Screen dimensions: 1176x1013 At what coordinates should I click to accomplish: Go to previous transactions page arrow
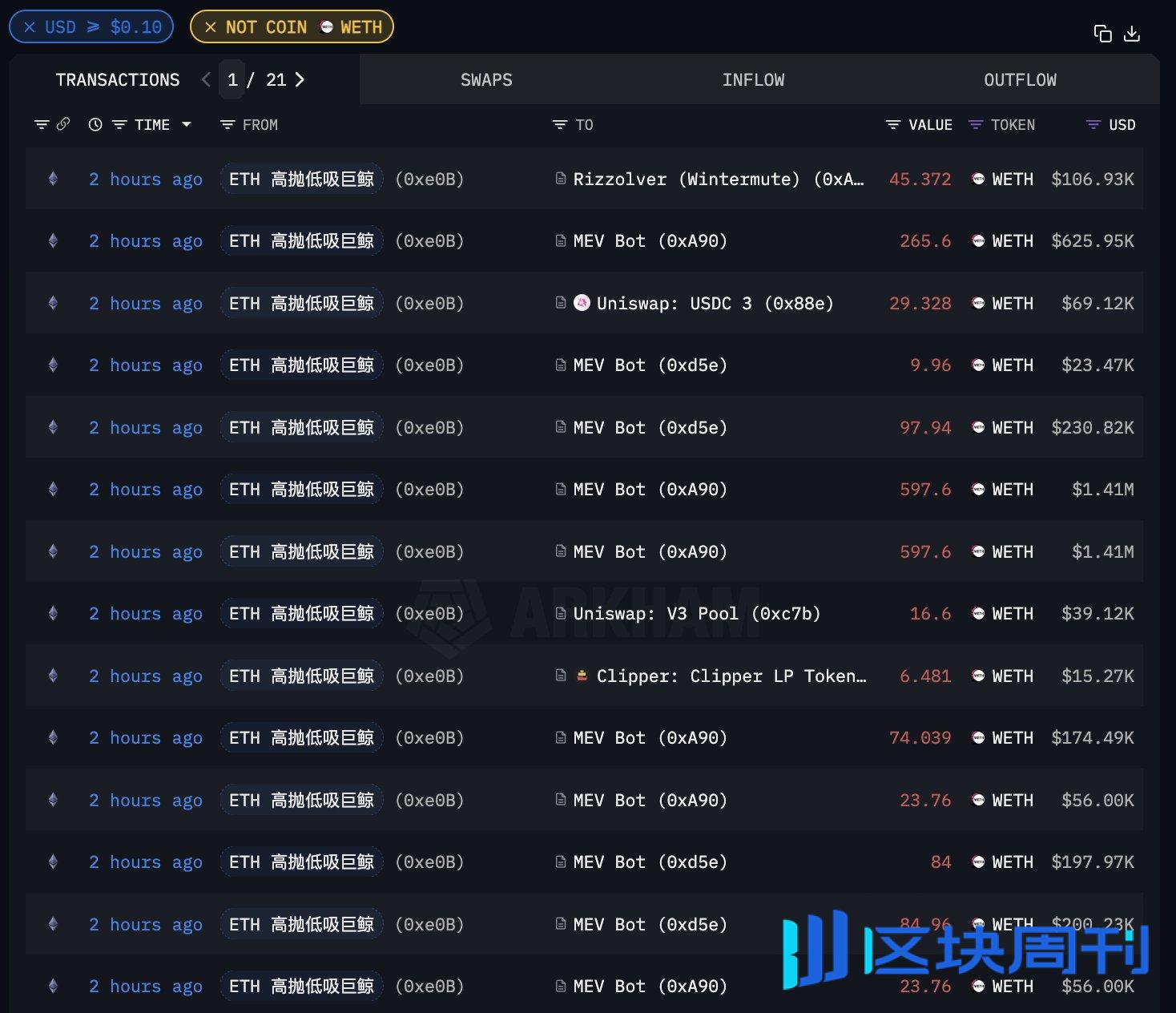point(207,79)
